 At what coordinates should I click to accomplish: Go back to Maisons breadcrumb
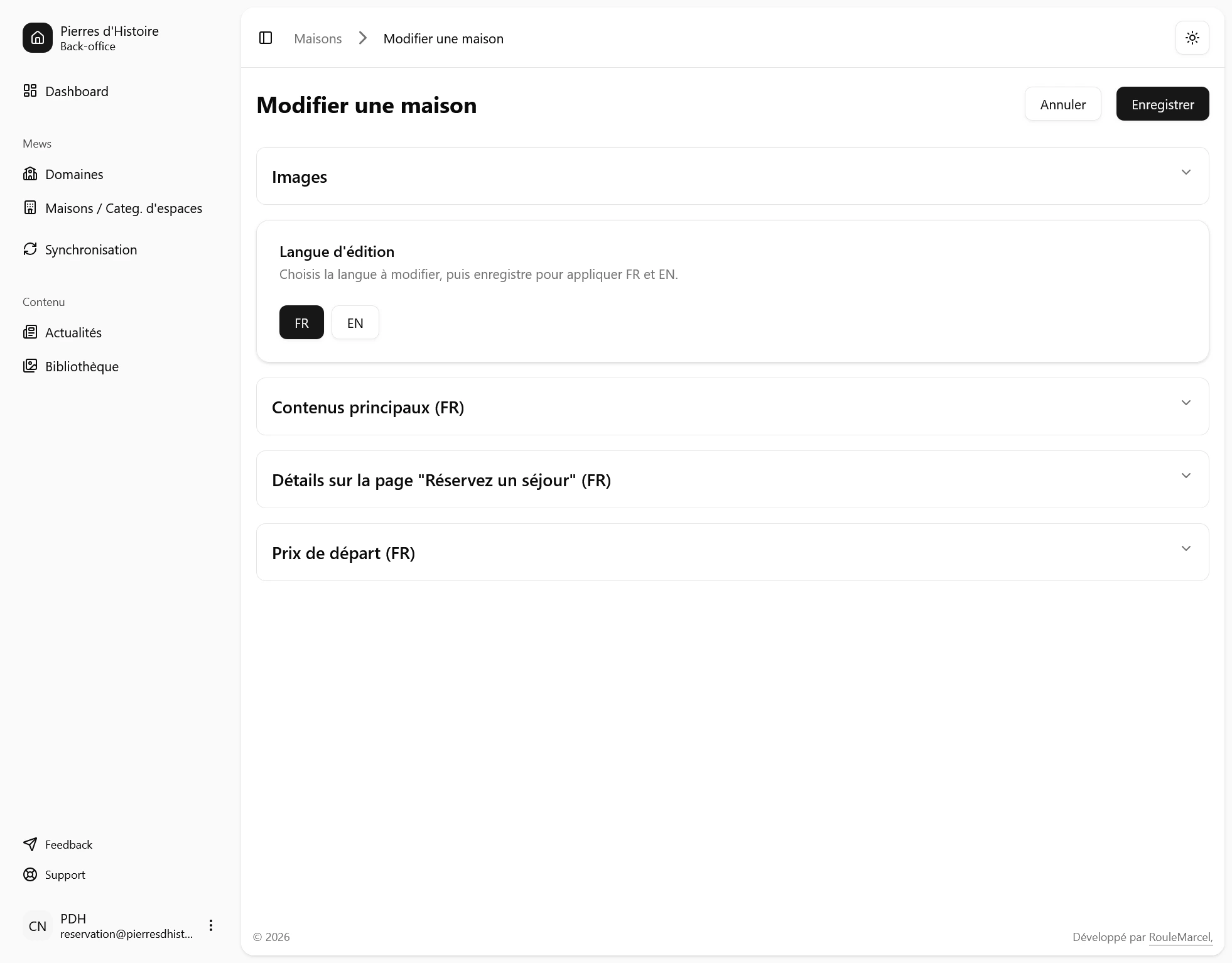[x=318, y=38]
